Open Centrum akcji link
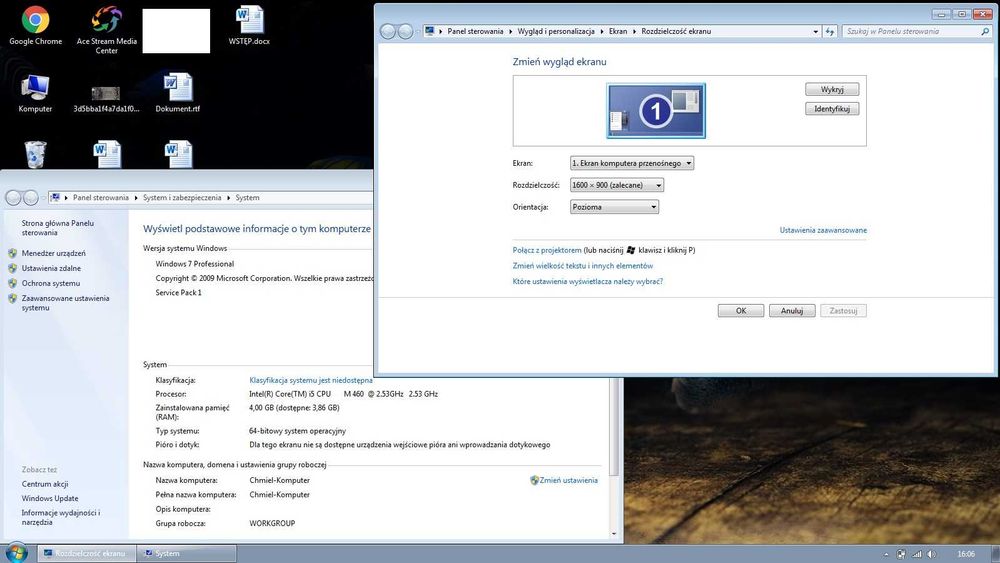Screen dimensions: 1000x563 click(x=45, y=484)
